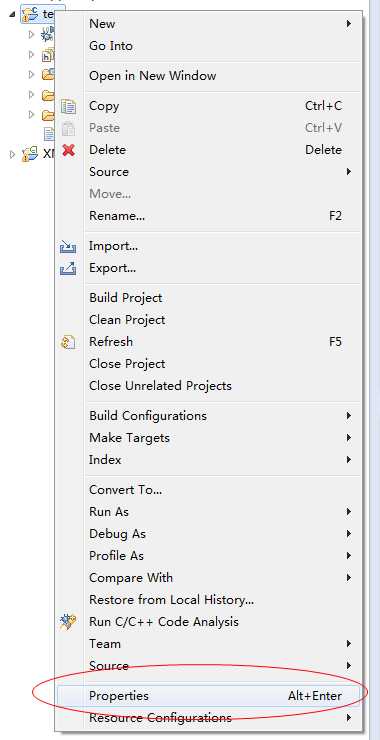Click the second project icon in tree
This screenshot has width=380, height=740.
click(30, 154)
